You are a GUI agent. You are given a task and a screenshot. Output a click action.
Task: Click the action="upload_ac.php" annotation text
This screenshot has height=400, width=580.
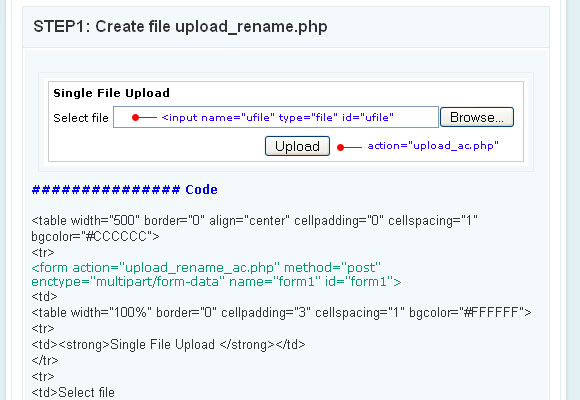[433, 146]
